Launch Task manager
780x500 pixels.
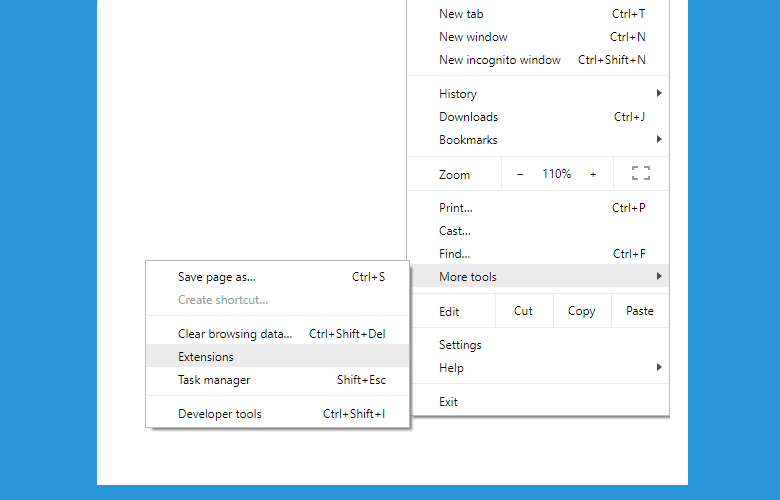click(x=278, y=380)
